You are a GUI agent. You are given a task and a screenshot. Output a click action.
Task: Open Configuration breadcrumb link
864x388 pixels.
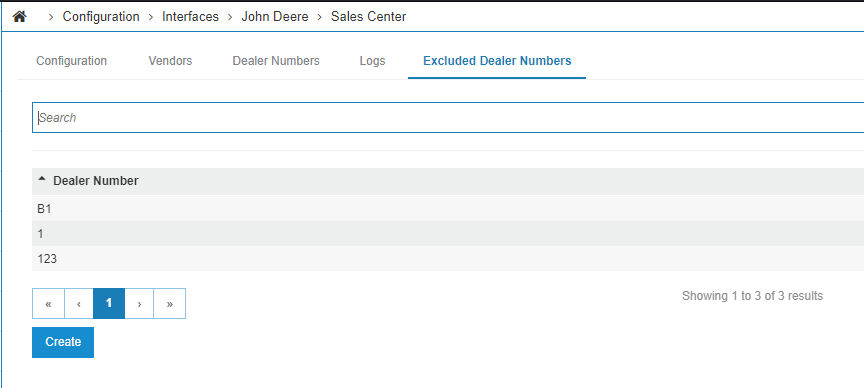(101, 17)
